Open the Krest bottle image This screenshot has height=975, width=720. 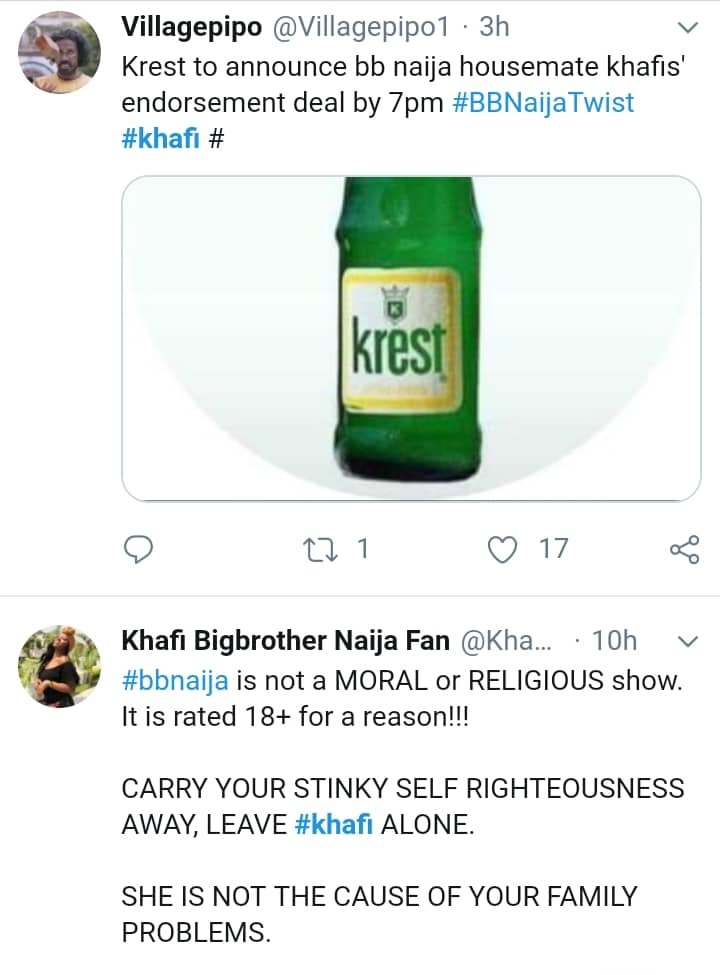point(411,338)
